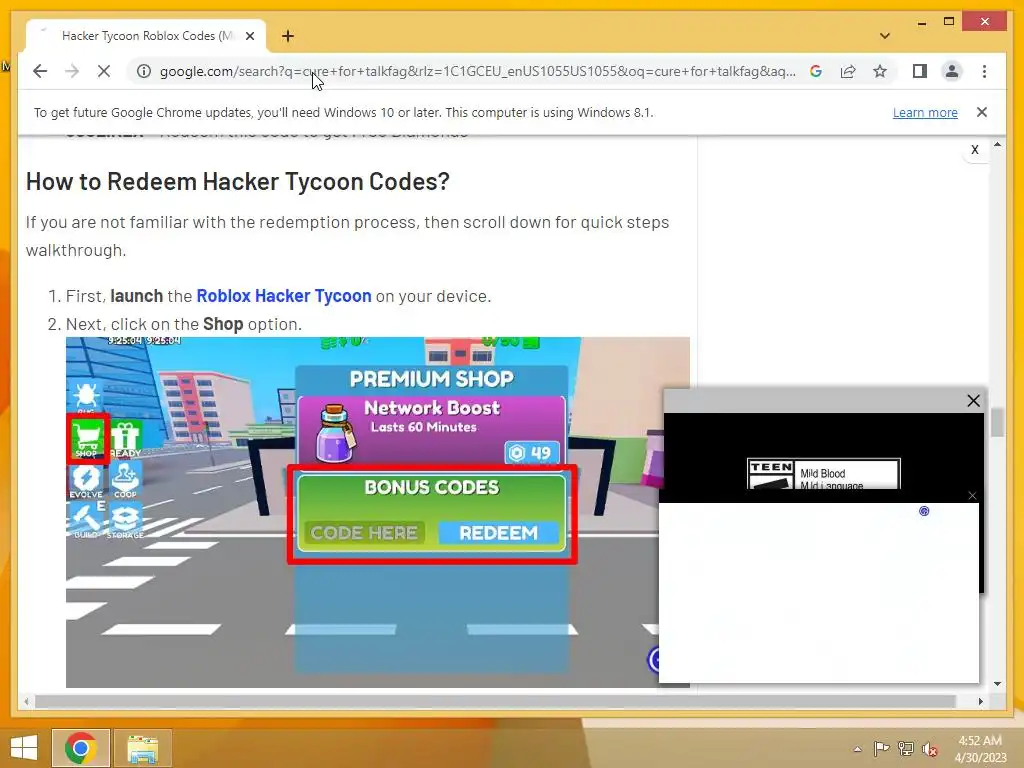Click the Premium Shop screenshot image
The width and height of the screenshot is (1024, 768).
pyautogui.click(x=377, y=512)
